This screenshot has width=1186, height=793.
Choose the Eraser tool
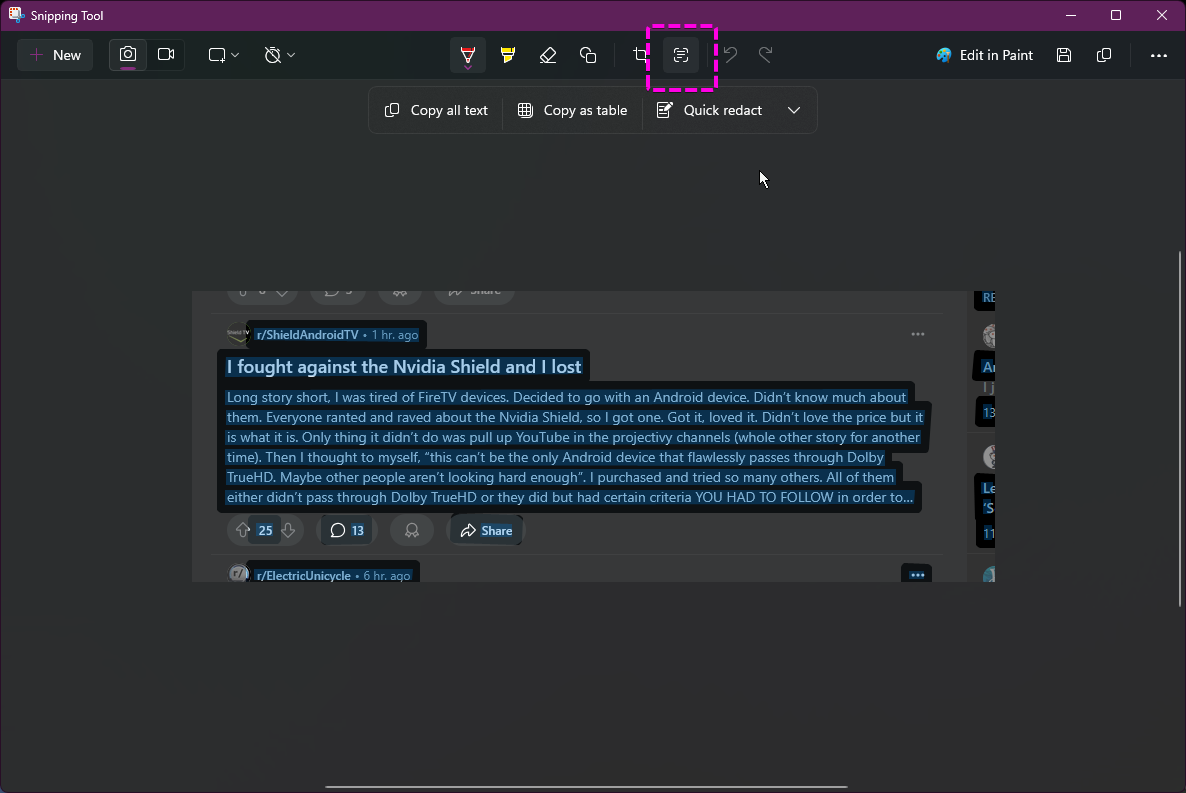[x=548, y=55]
